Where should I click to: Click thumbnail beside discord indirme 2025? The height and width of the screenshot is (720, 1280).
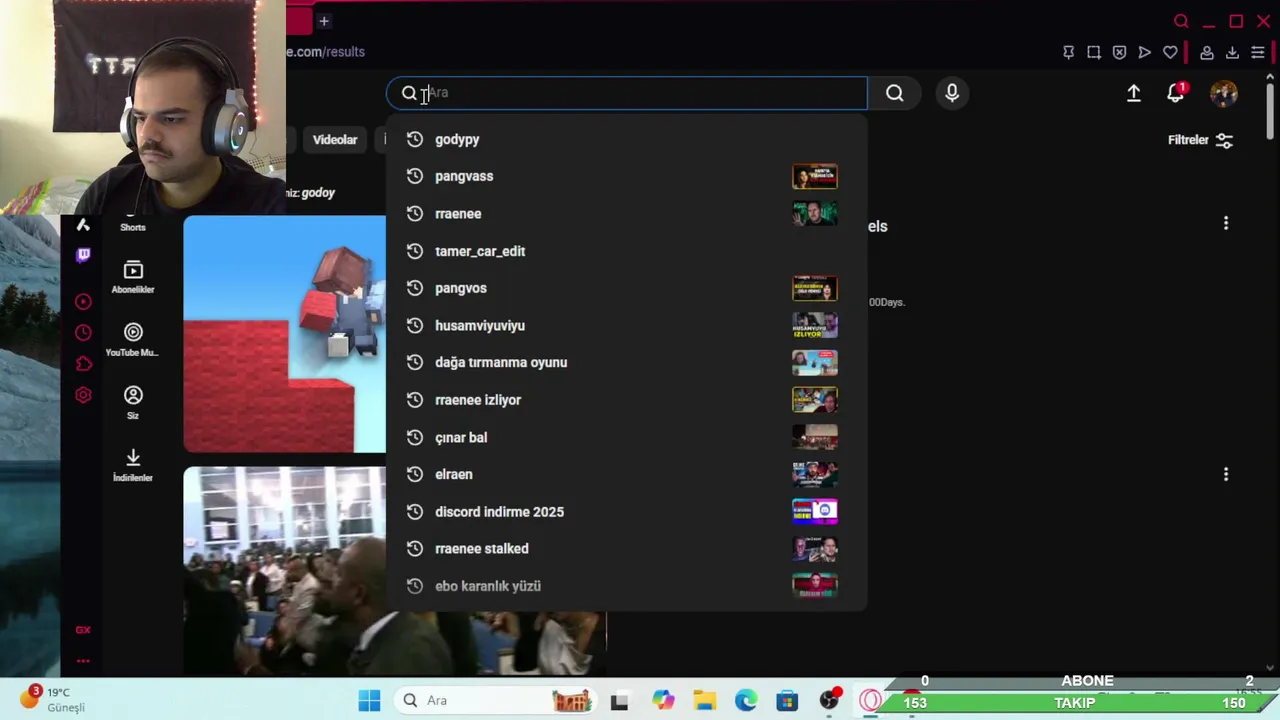point(815,511)
